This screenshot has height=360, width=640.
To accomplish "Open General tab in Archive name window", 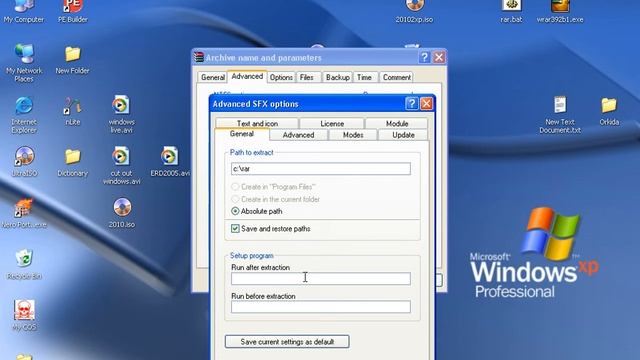I will (213, 77).
